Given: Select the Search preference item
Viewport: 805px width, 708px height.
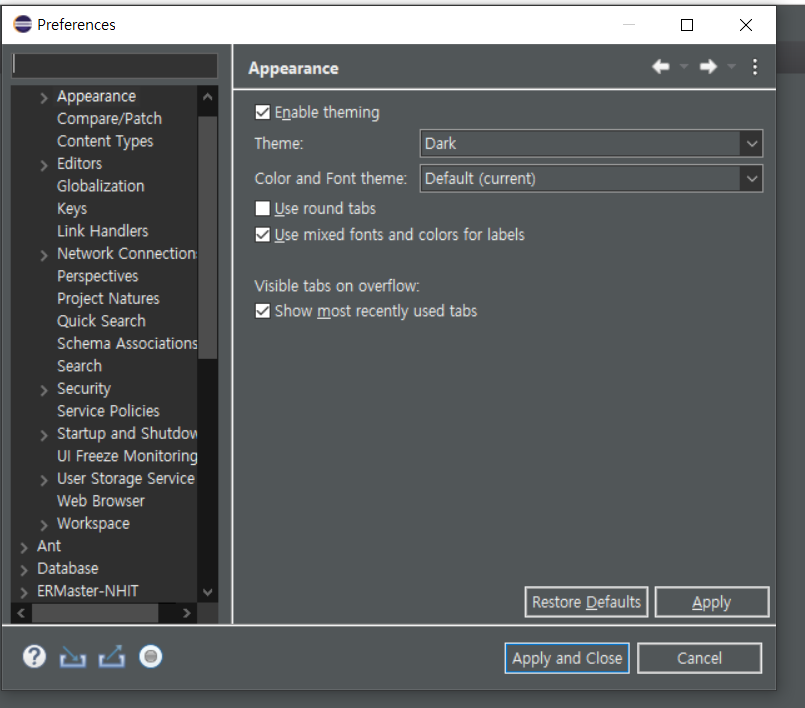Looking at the screenshot, I should pos(80,366).
